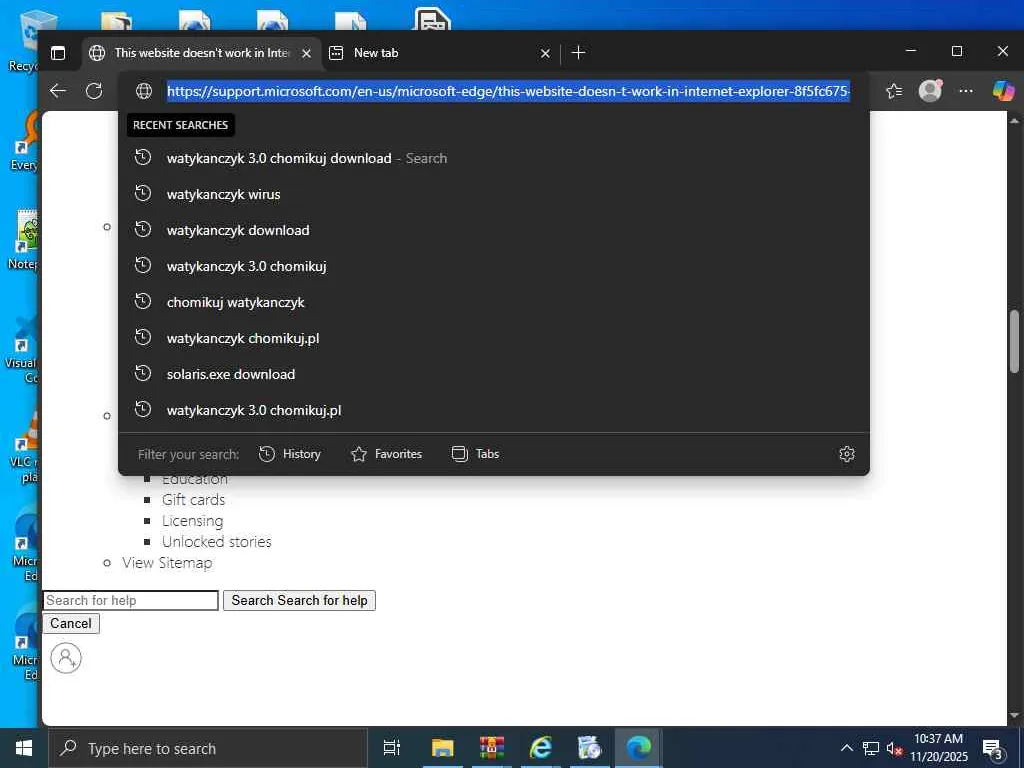Refresh the page with reload icon
Image resolution: width=1024 pixels, height=768 pixels.
coord(94,91)
